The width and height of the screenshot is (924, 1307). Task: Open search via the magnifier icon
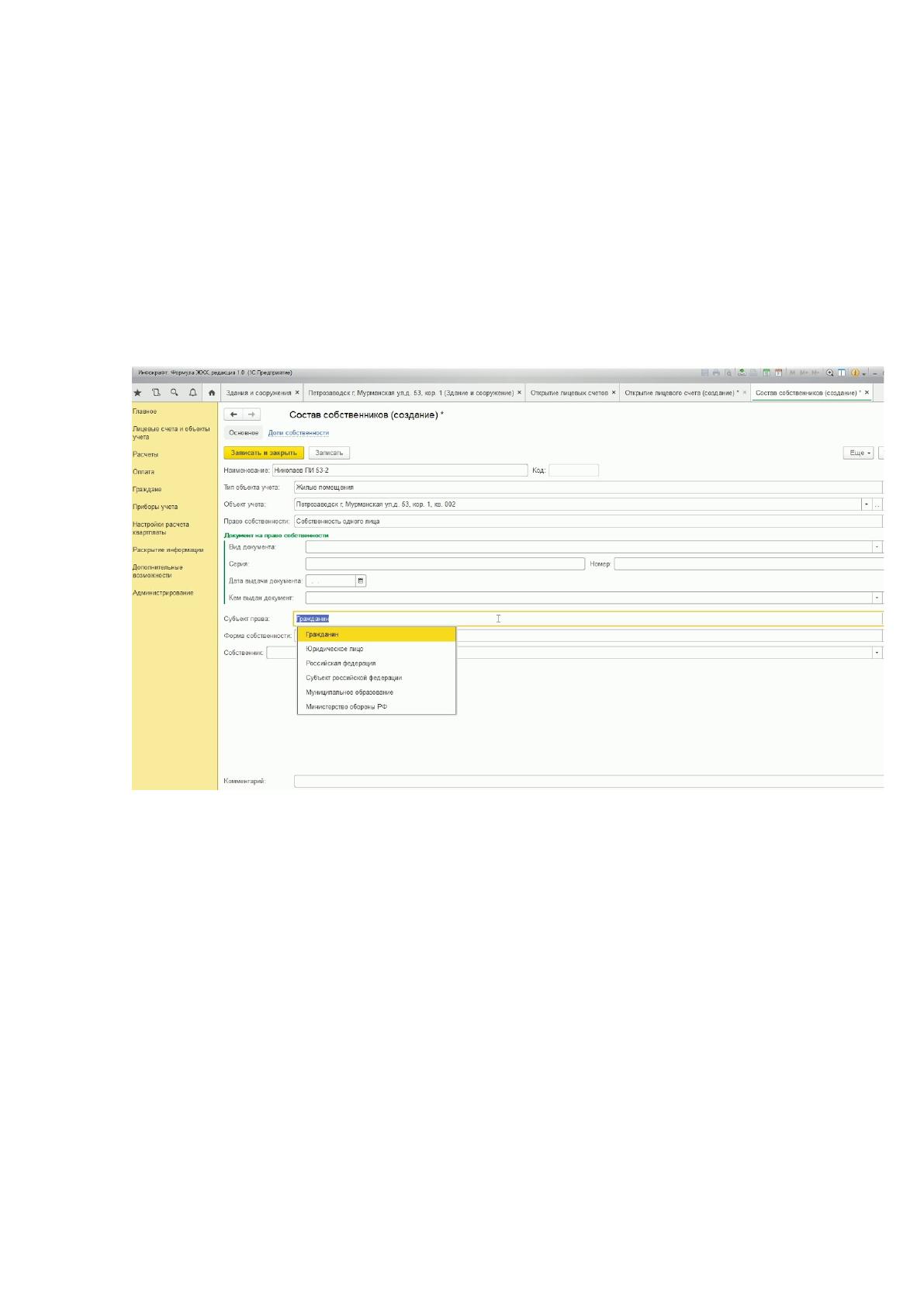tap(175, 393)
